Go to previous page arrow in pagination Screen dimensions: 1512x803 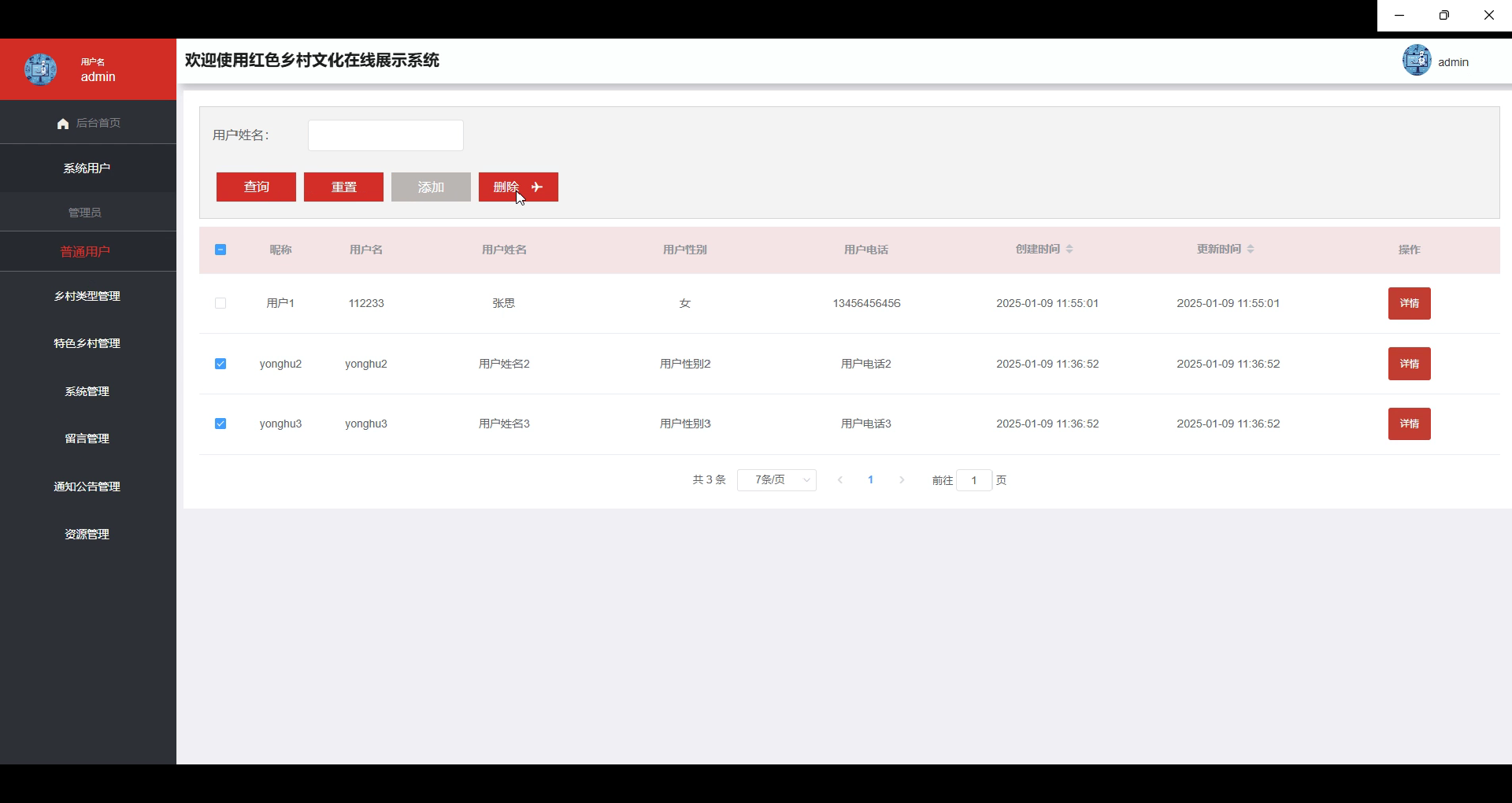pyautogui.click(x=840, y=480)
